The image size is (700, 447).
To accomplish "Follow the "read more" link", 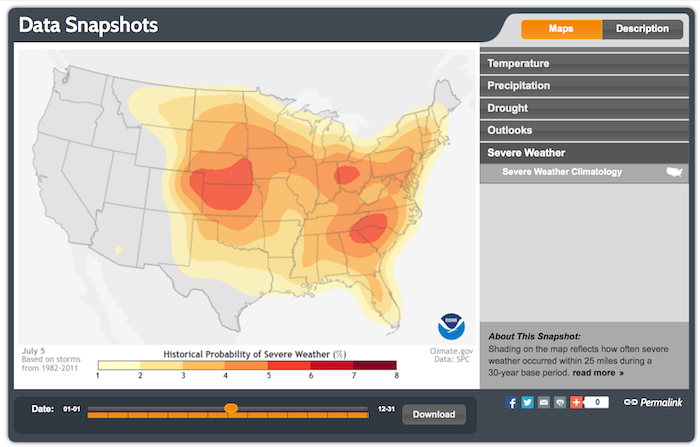I will pos(598,373).
